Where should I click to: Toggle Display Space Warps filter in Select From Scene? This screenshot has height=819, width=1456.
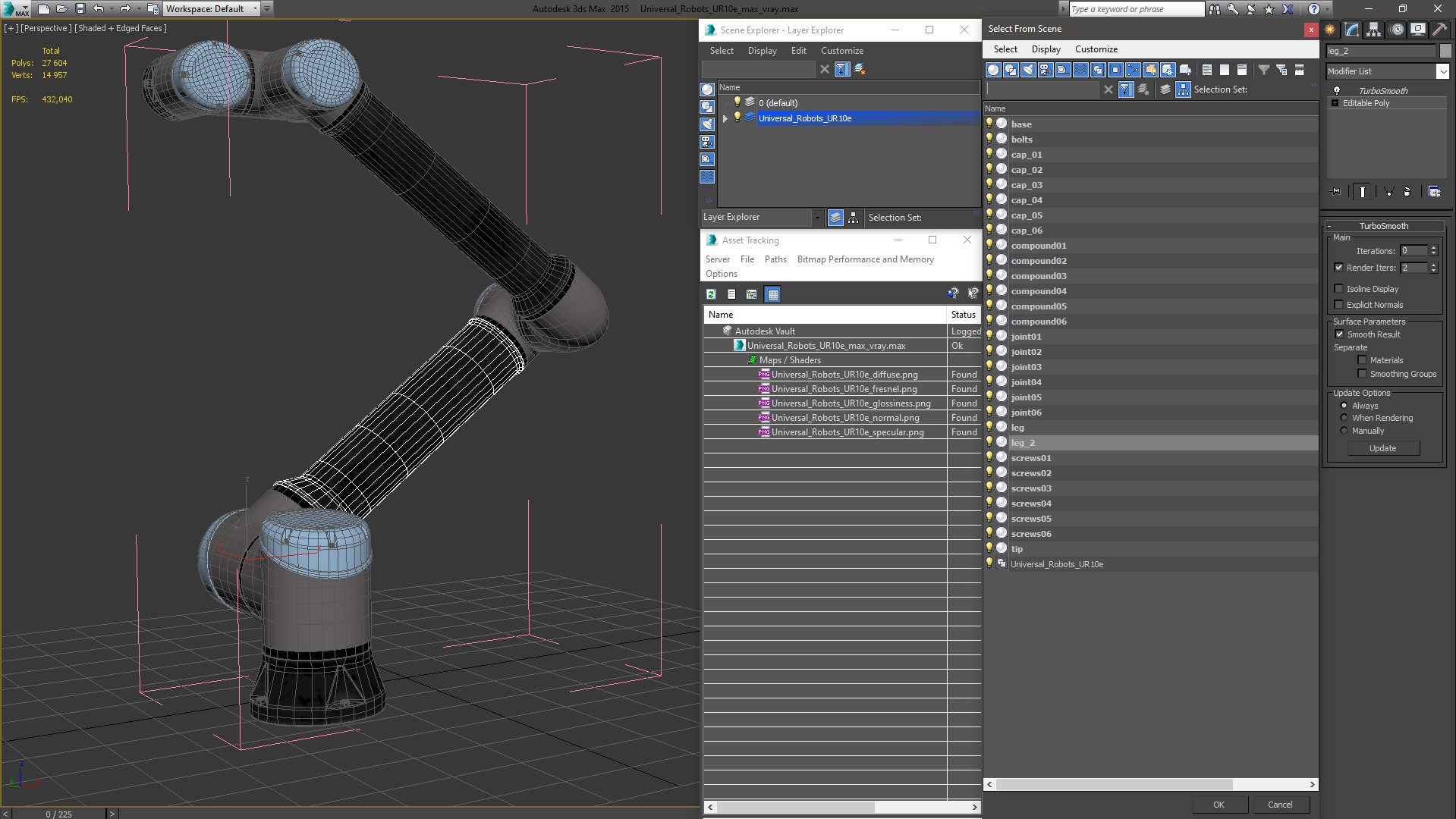coord(1080,70)
